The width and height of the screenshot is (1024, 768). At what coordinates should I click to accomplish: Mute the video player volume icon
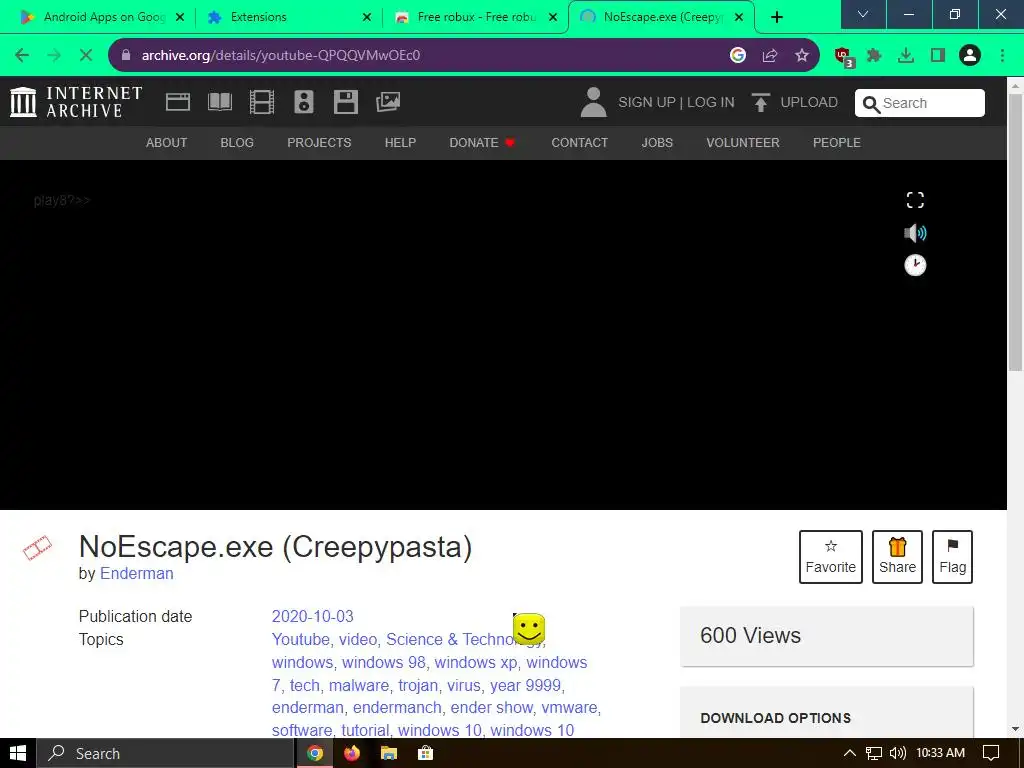tap(915, 232)
